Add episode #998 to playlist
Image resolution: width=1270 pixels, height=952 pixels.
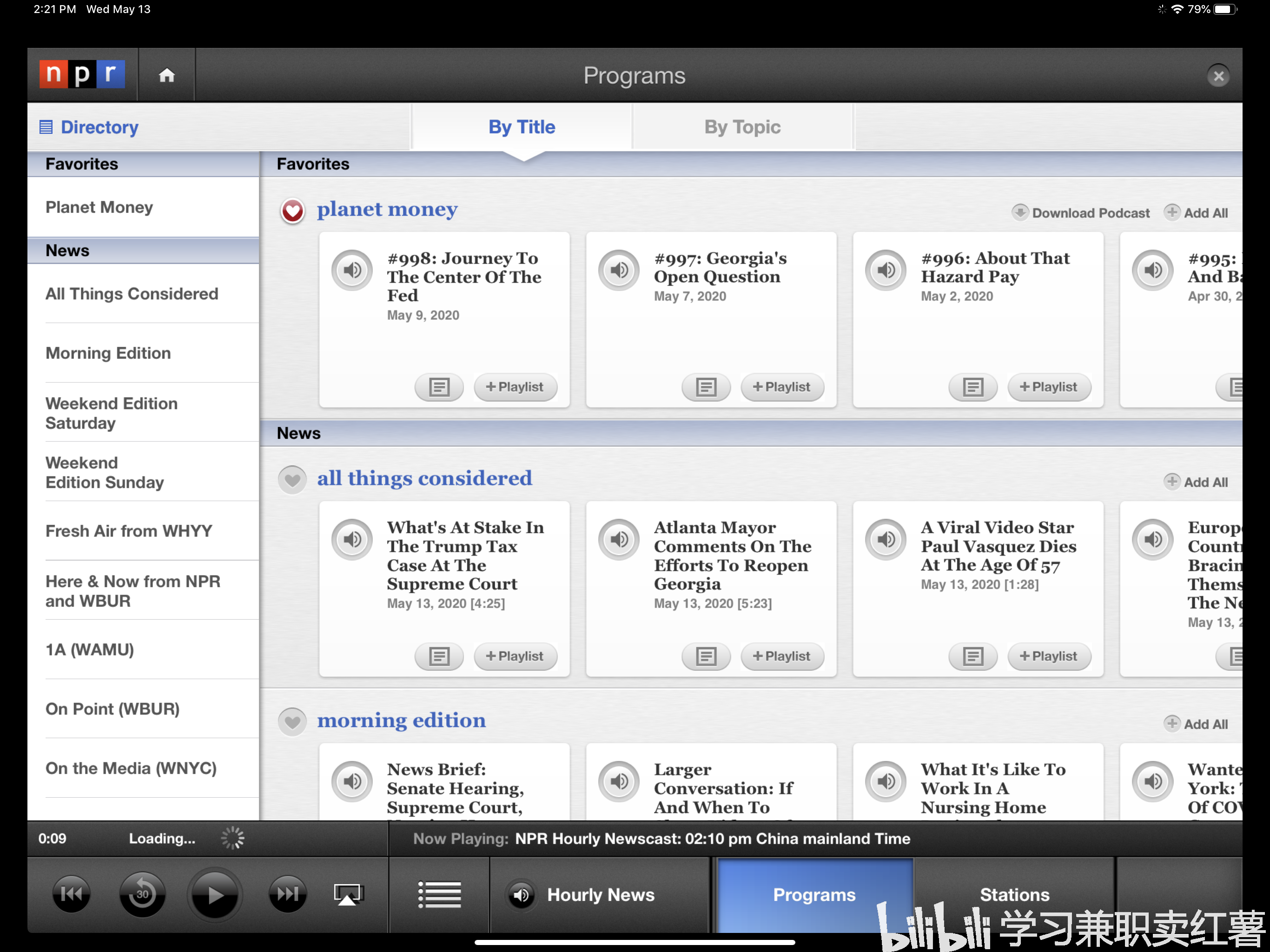(x=515, y=387)
